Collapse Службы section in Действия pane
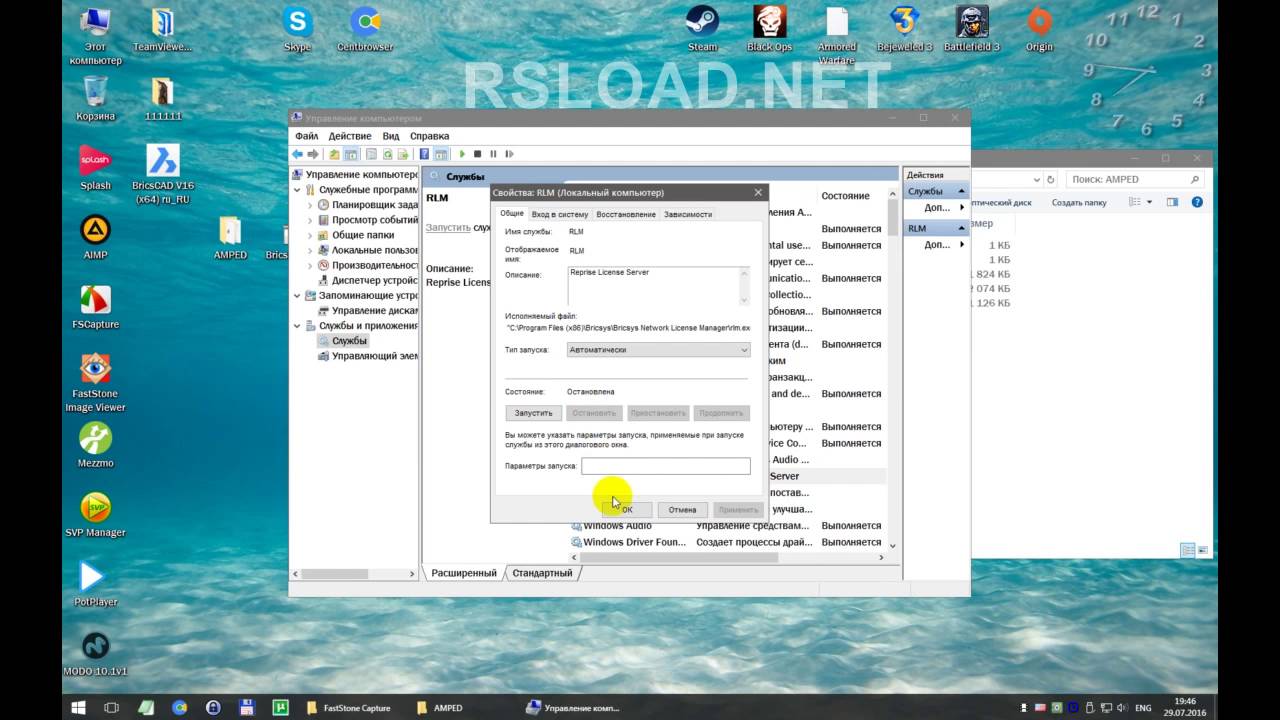This screenshot has width=1280, height=720. (961, 191)
